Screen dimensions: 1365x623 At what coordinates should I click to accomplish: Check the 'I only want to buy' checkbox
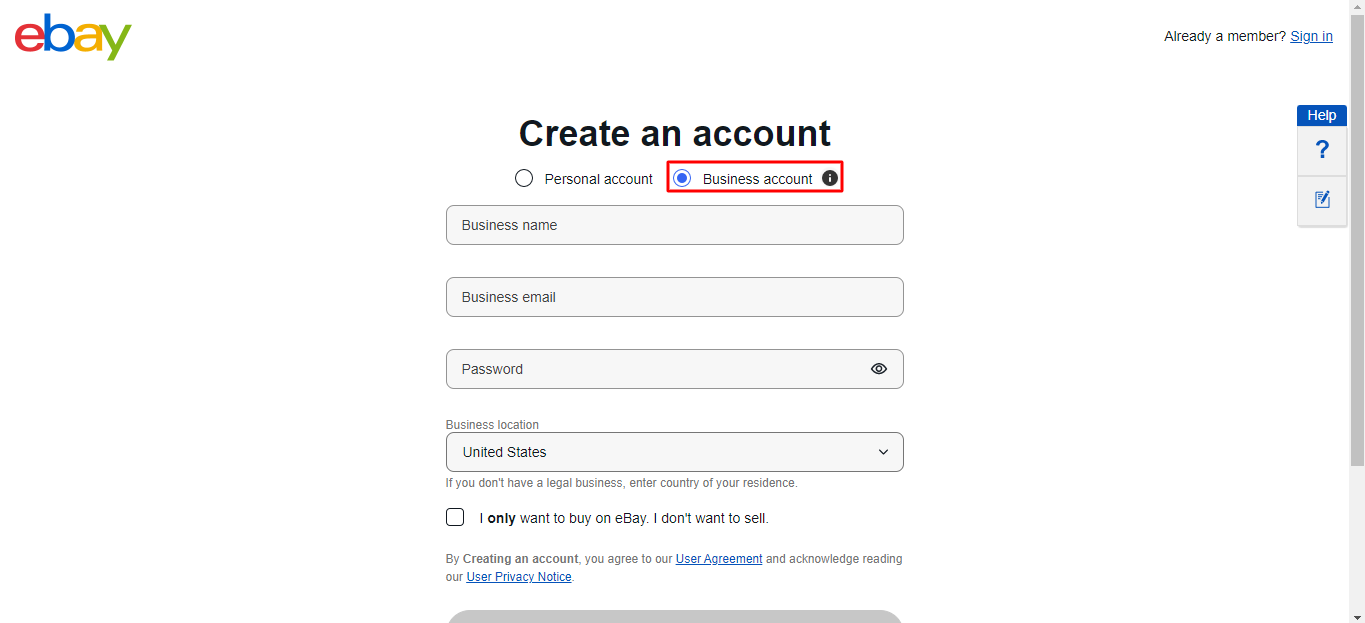[455, 517]
